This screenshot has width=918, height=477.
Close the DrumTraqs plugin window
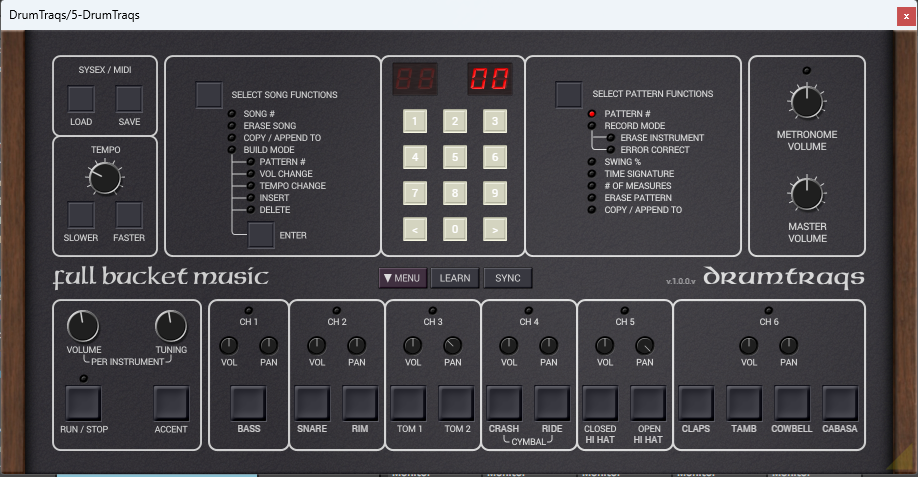coord(906,16)
